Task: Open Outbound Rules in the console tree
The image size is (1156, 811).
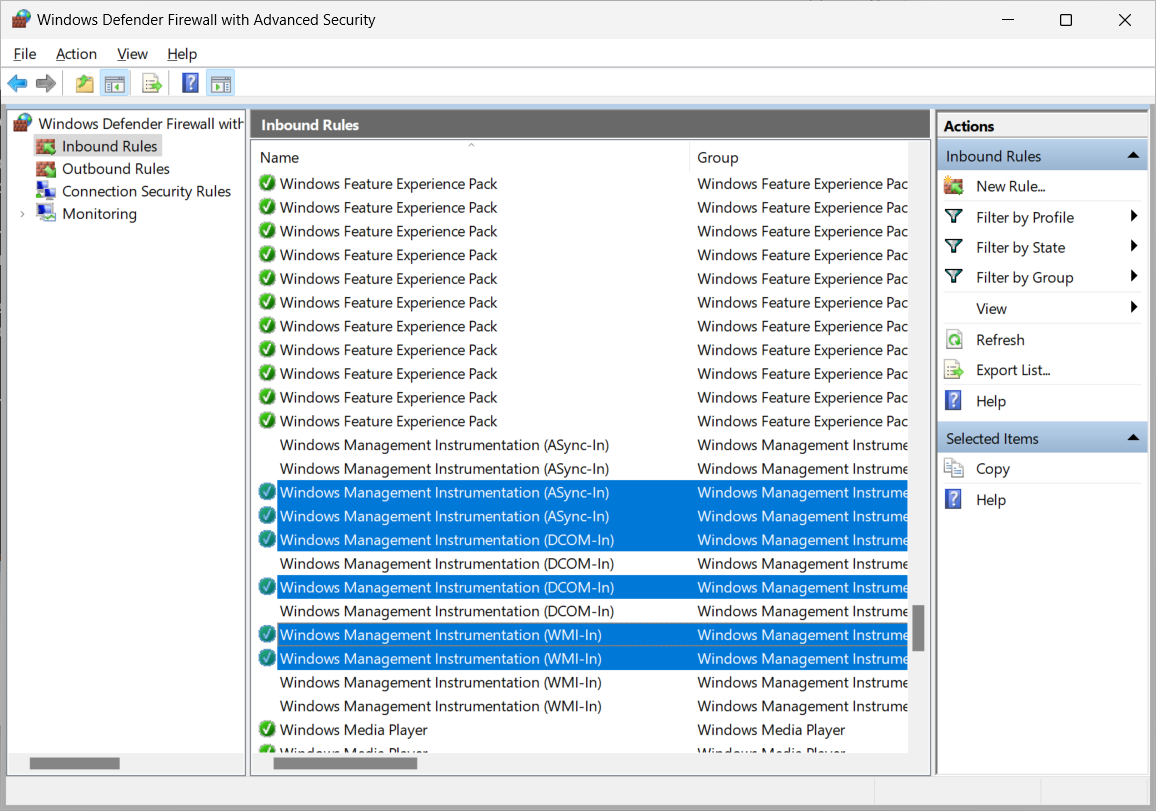Action: tap(116, 169)
